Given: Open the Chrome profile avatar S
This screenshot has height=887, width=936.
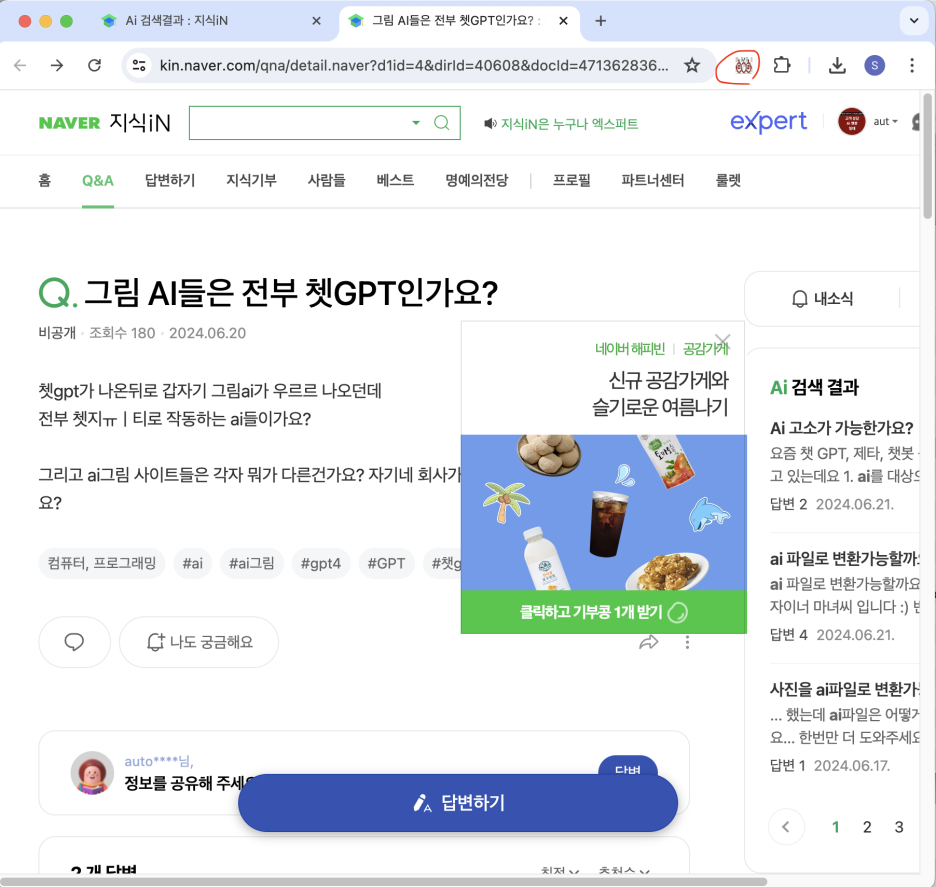Looking at the screenshot, I should [875, 65].
